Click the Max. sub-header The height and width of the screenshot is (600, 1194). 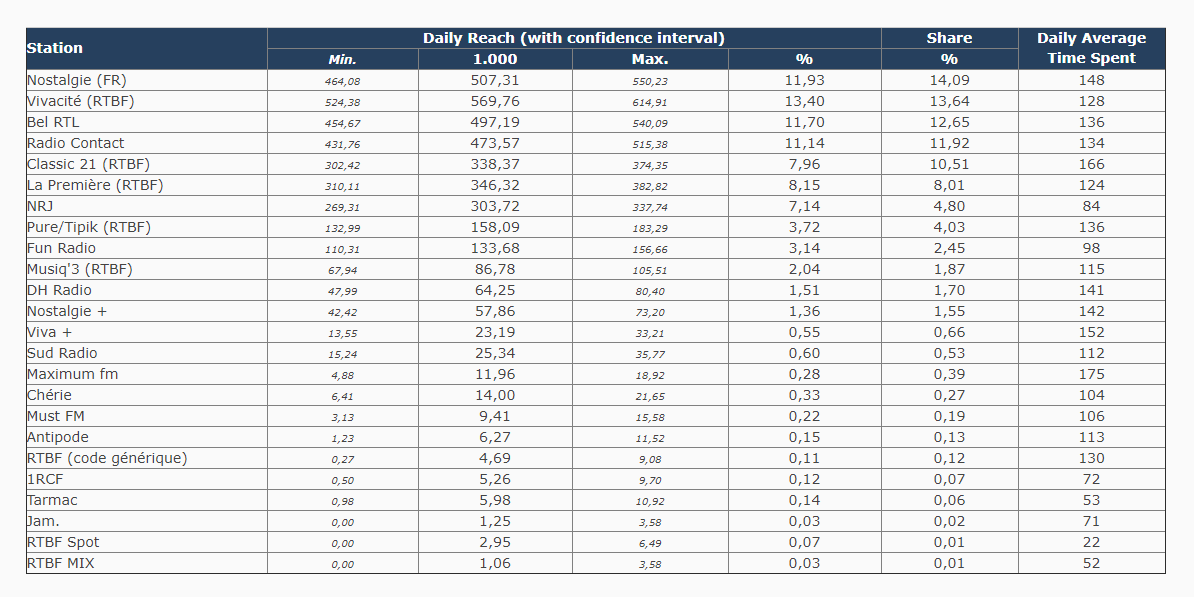[650, 59]
